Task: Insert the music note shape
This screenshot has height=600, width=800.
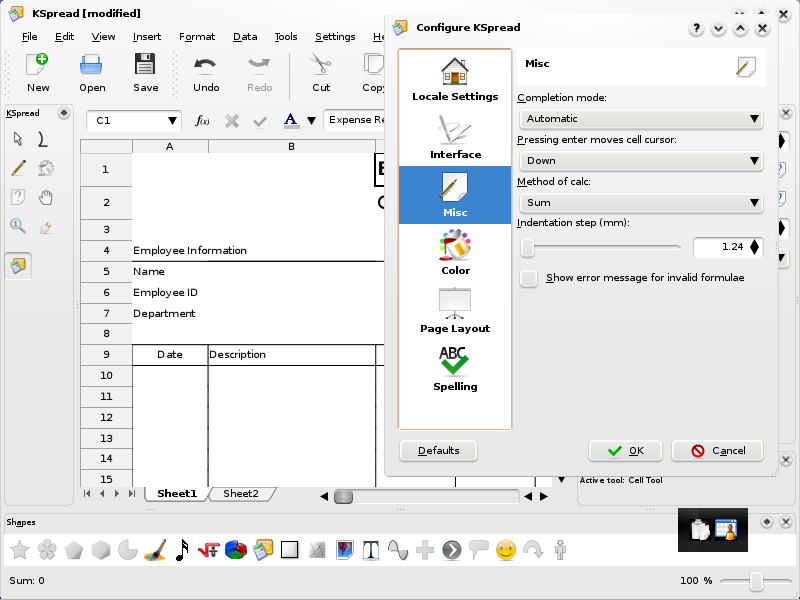Action: [182, 550]
